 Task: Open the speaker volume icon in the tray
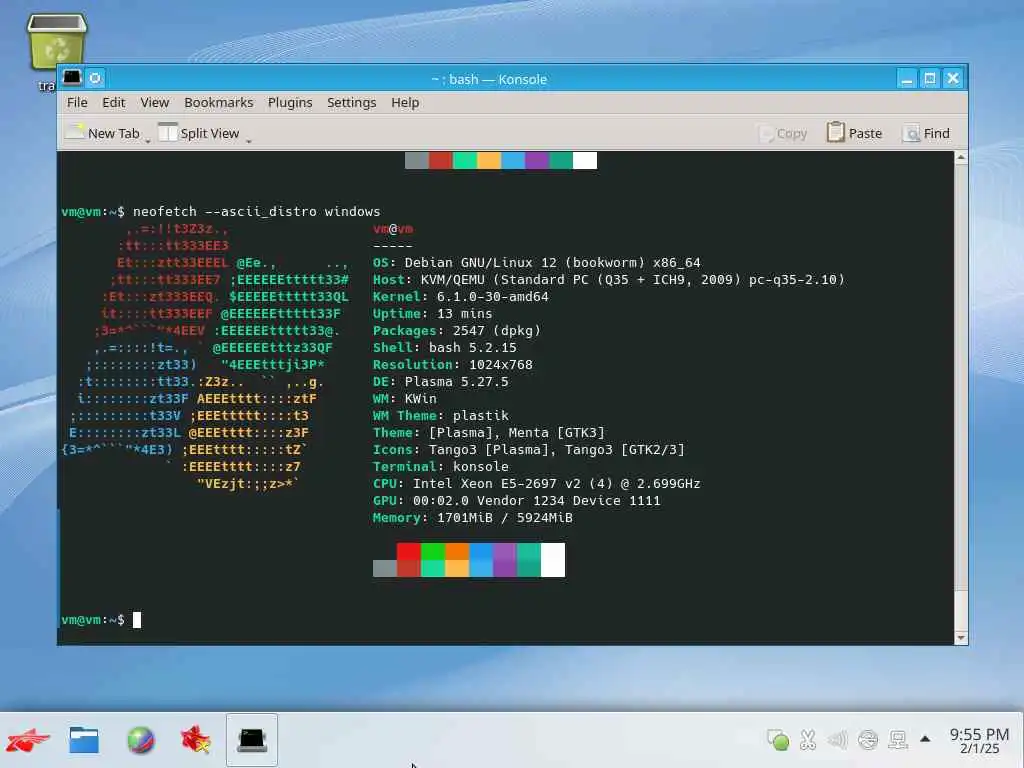click(837, 739)
